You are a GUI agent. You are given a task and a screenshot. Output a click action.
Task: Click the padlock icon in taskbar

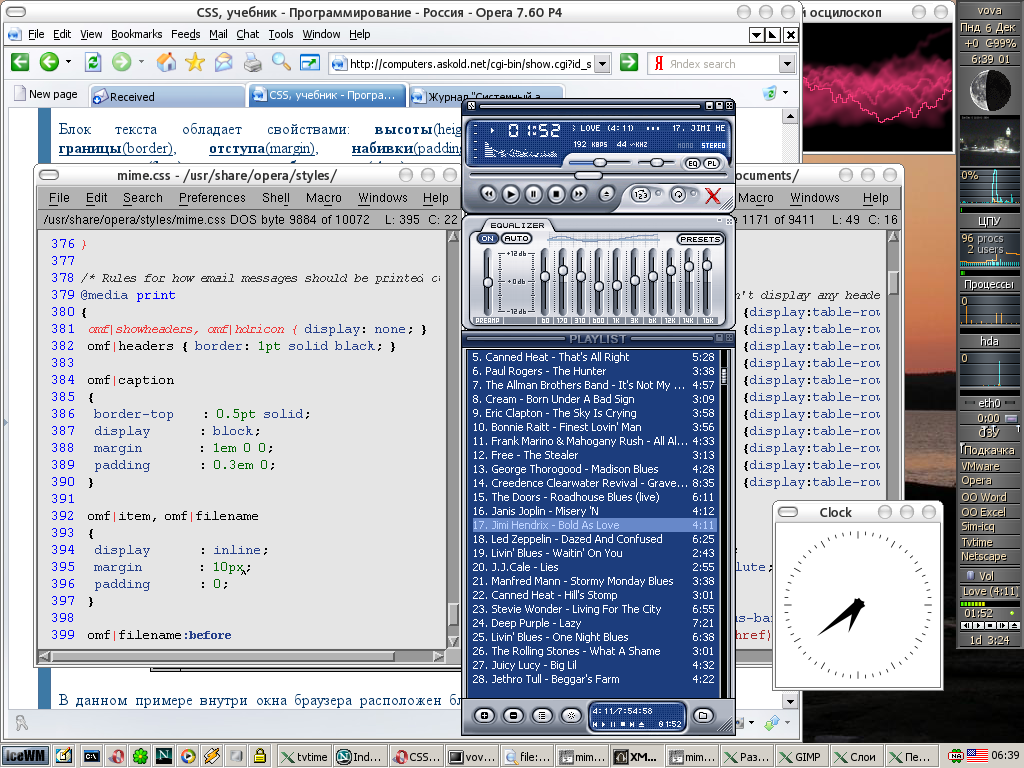[260, 756]
